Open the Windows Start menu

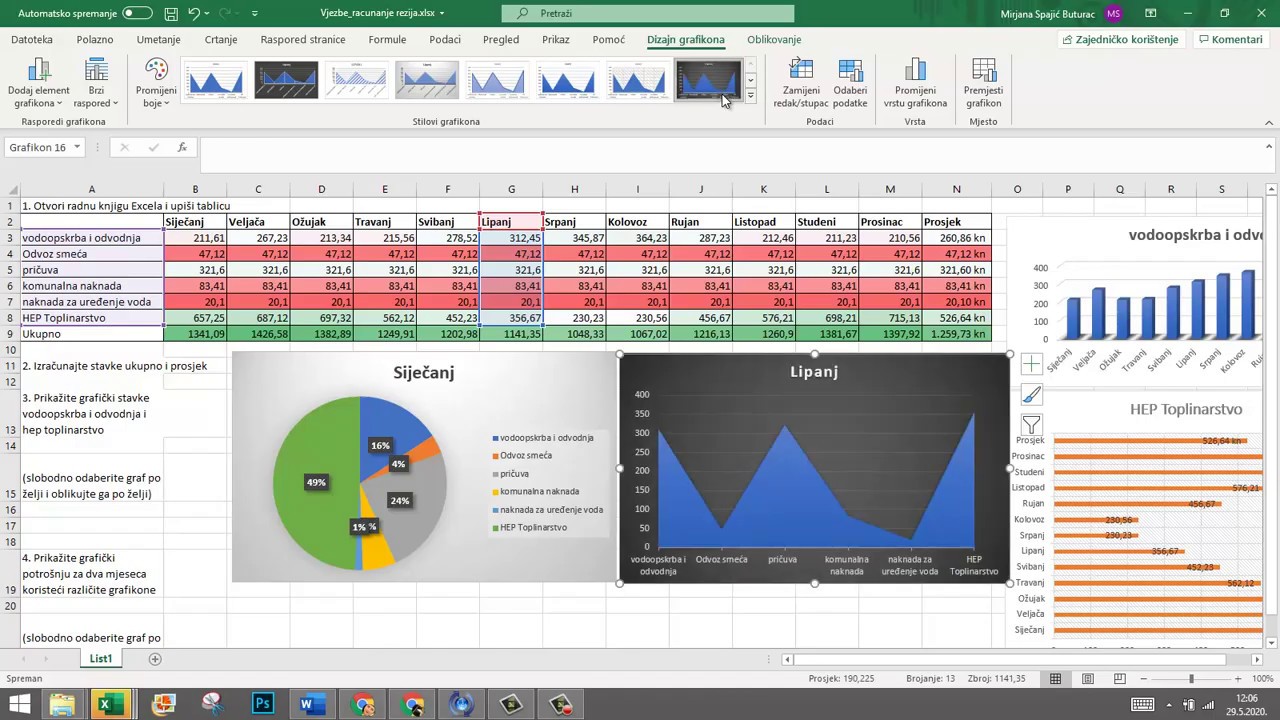pos(20,704)
